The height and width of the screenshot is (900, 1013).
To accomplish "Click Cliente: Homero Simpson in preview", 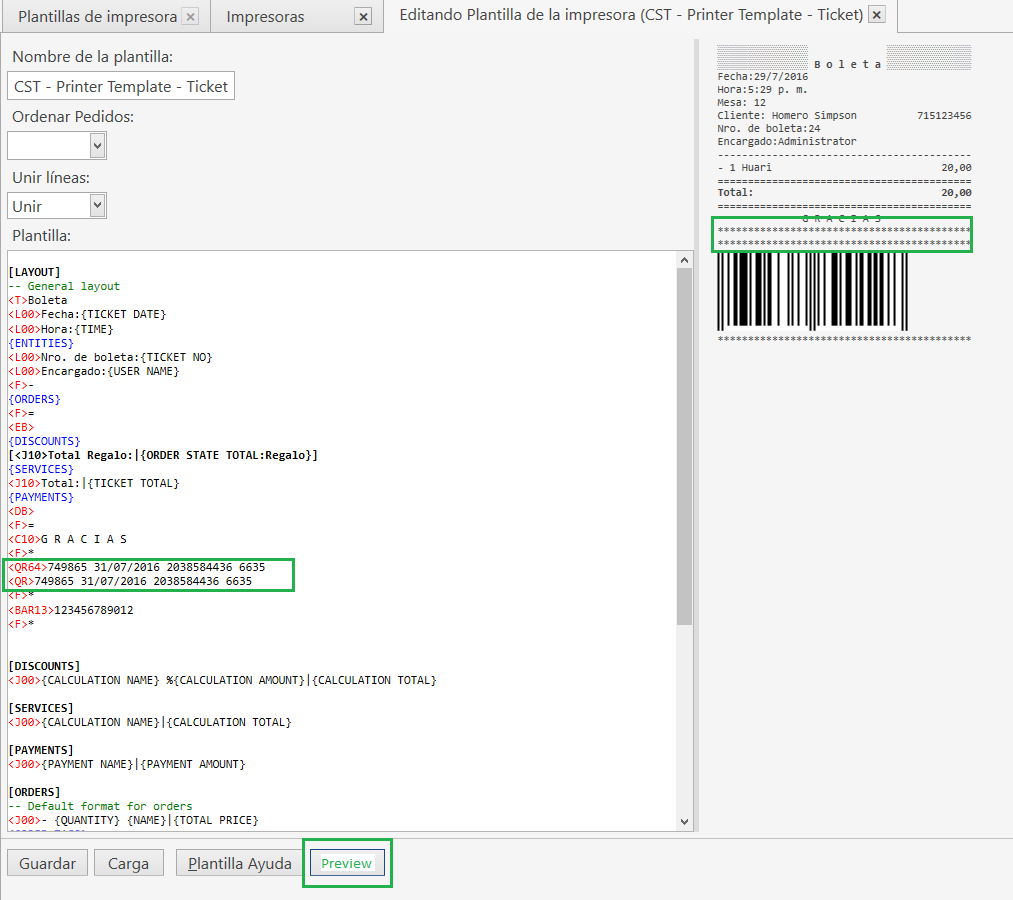I will click(x=787, y=116).
